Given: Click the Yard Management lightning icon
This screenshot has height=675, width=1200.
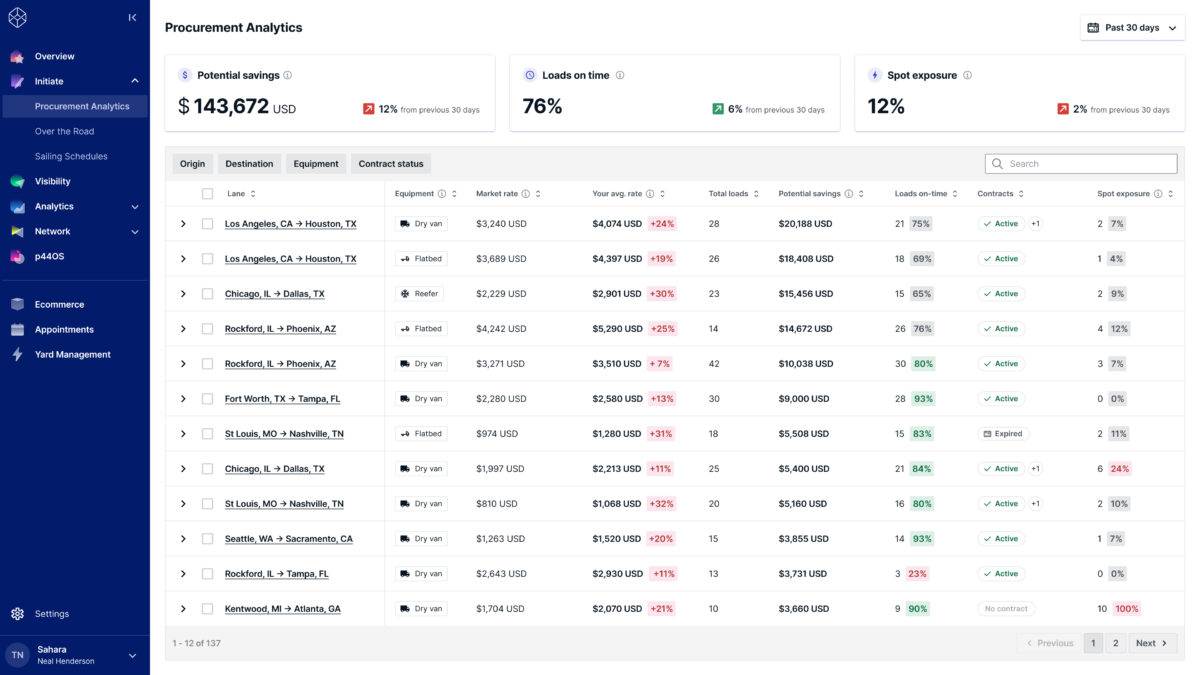Looking at the screenshot, I should (17, 354).
